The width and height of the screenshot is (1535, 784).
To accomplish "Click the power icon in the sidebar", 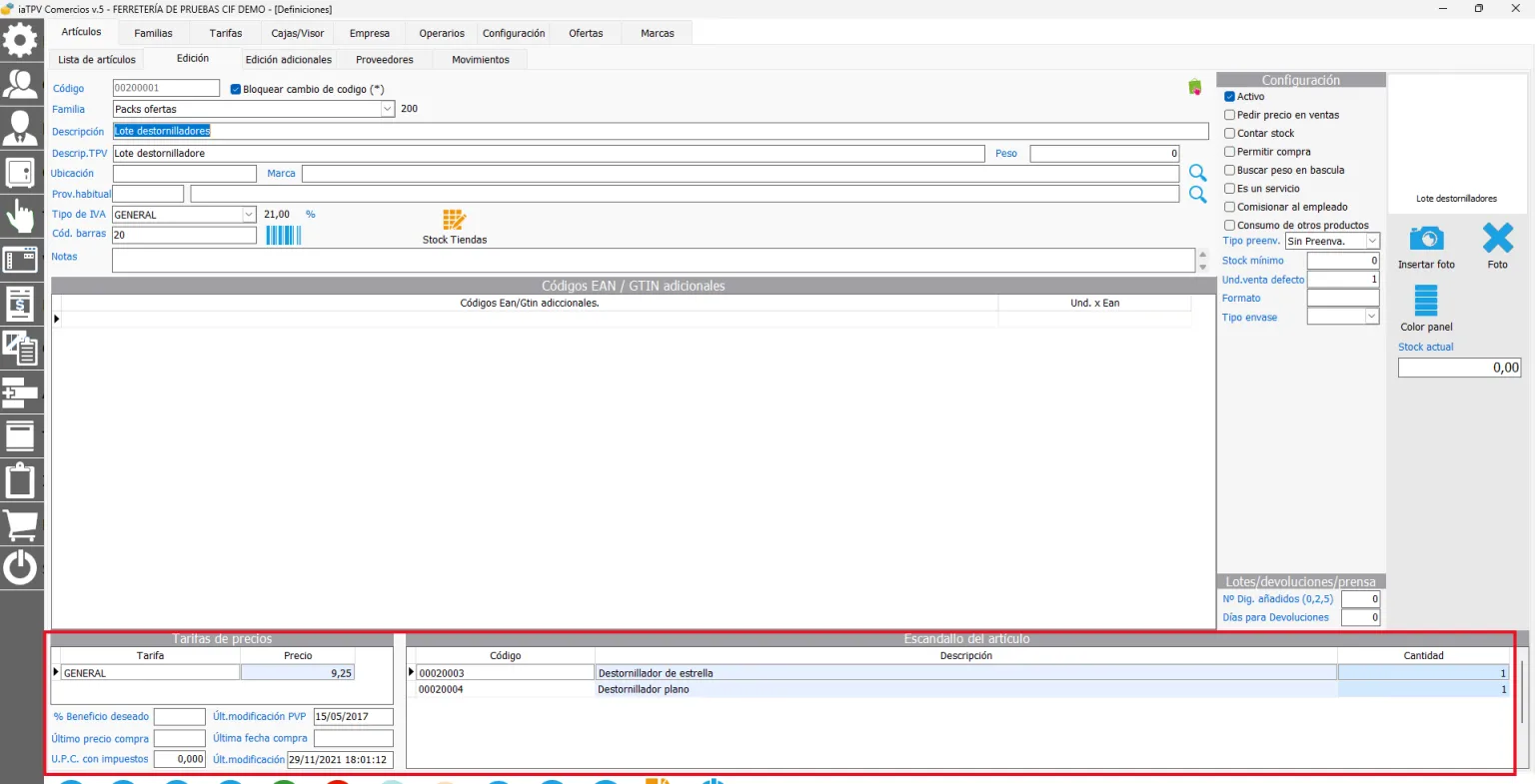I will (x=21, y=567).
